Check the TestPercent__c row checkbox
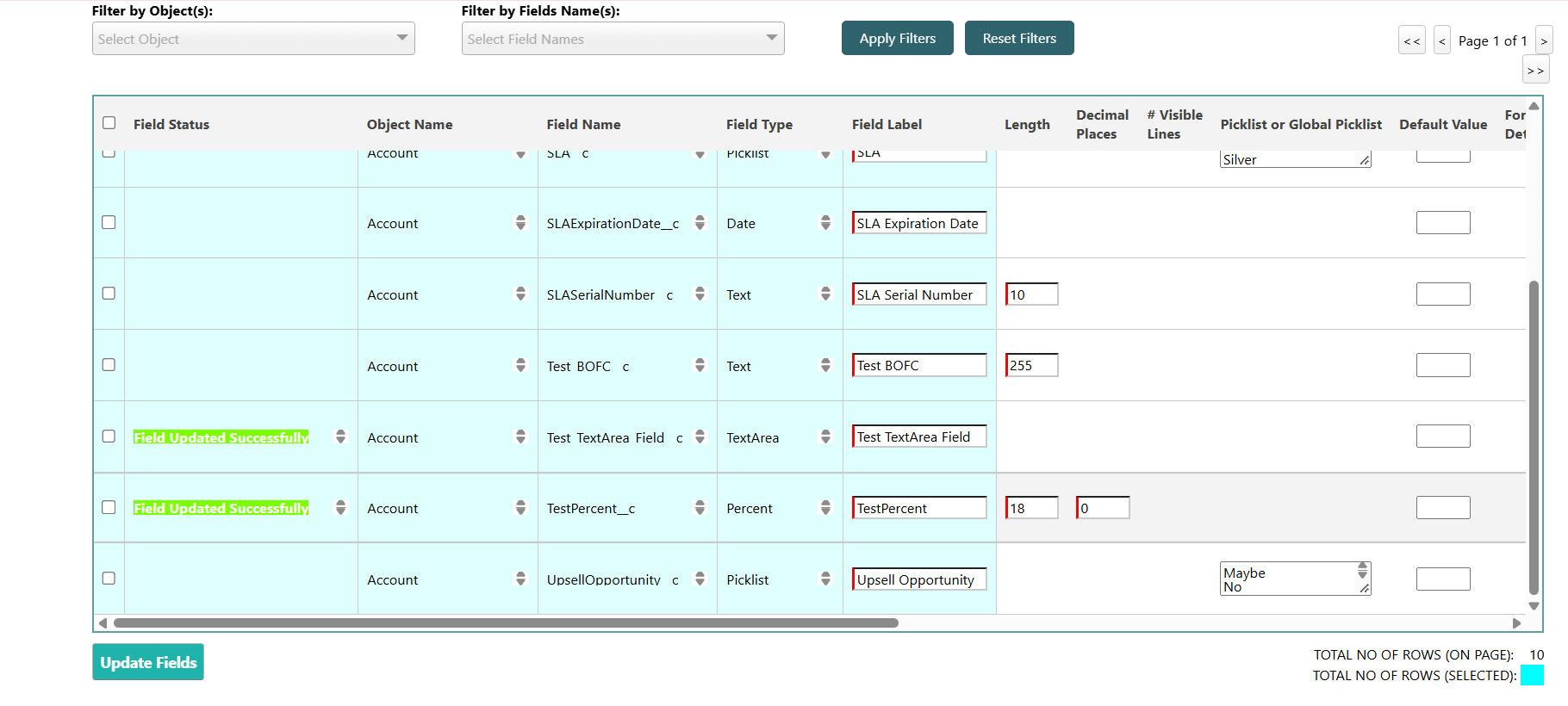The width and height of the screenshot is (1568, 706). 109,507
